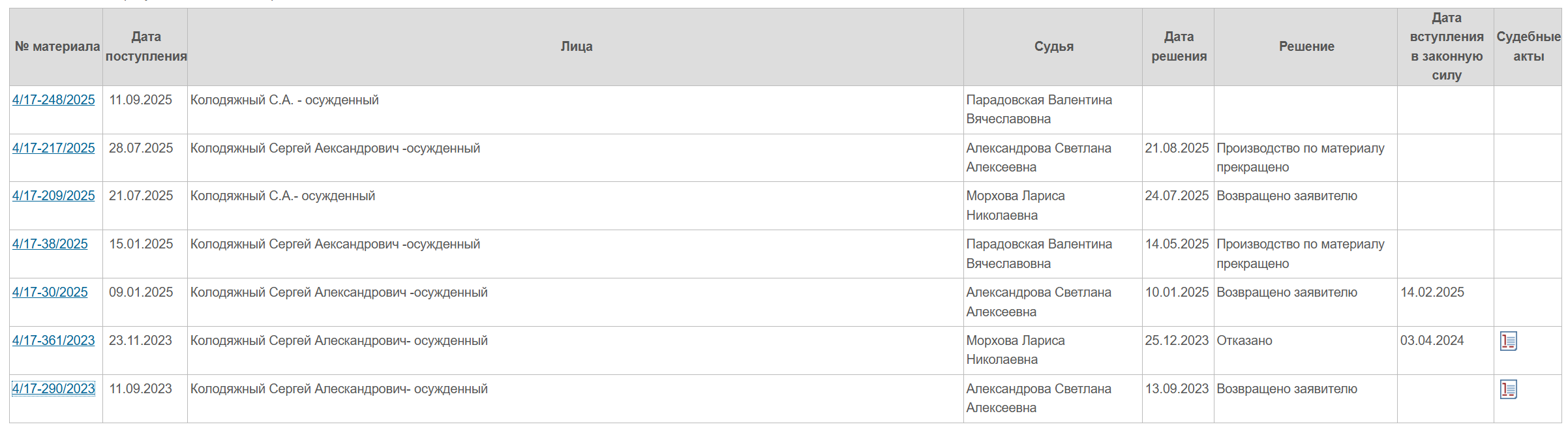
Task: Open case link 4/17-217/2025
Action: (x=53, y=148)
